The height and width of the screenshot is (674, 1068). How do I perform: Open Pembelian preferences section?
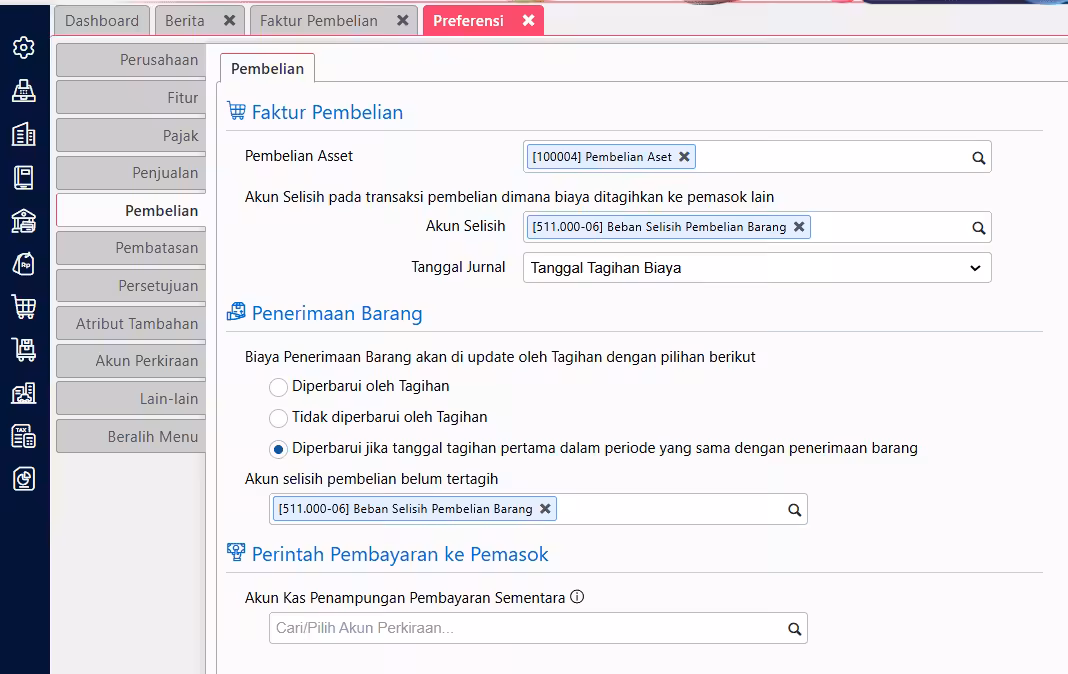(x=131, y=210)
